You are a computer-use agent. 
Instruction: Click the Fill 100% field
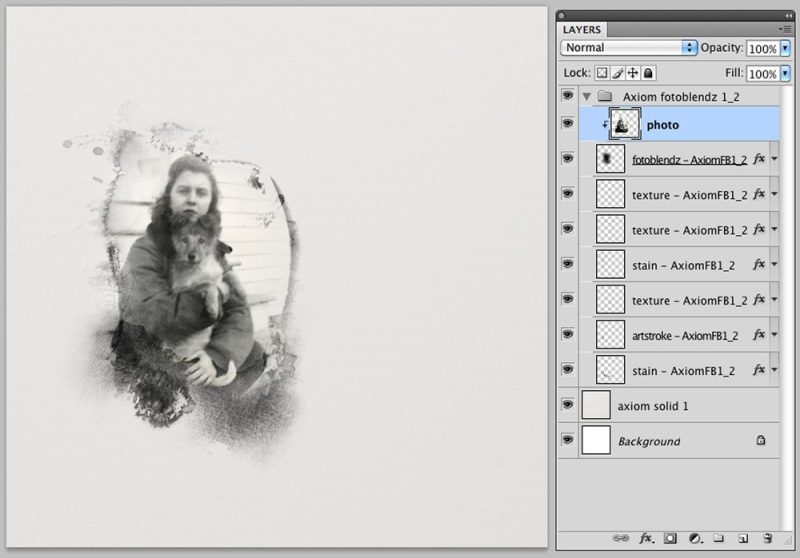[763, 74]
